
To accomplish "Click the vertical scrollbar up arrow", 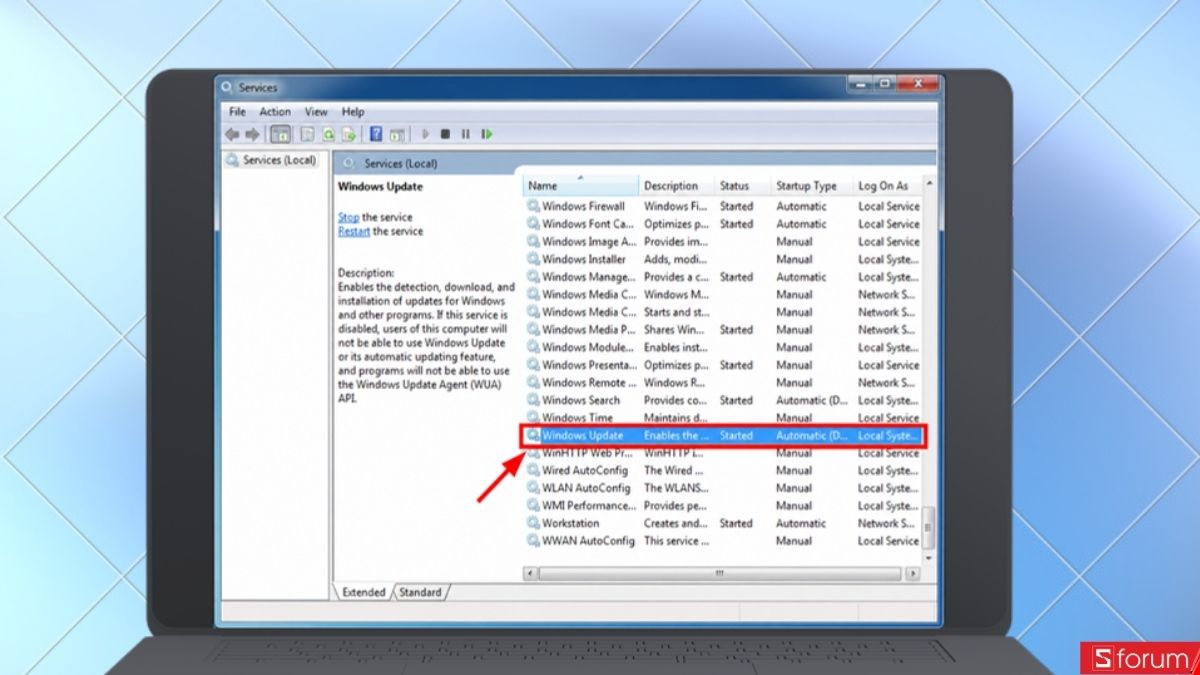I will (x=929, y=185).
